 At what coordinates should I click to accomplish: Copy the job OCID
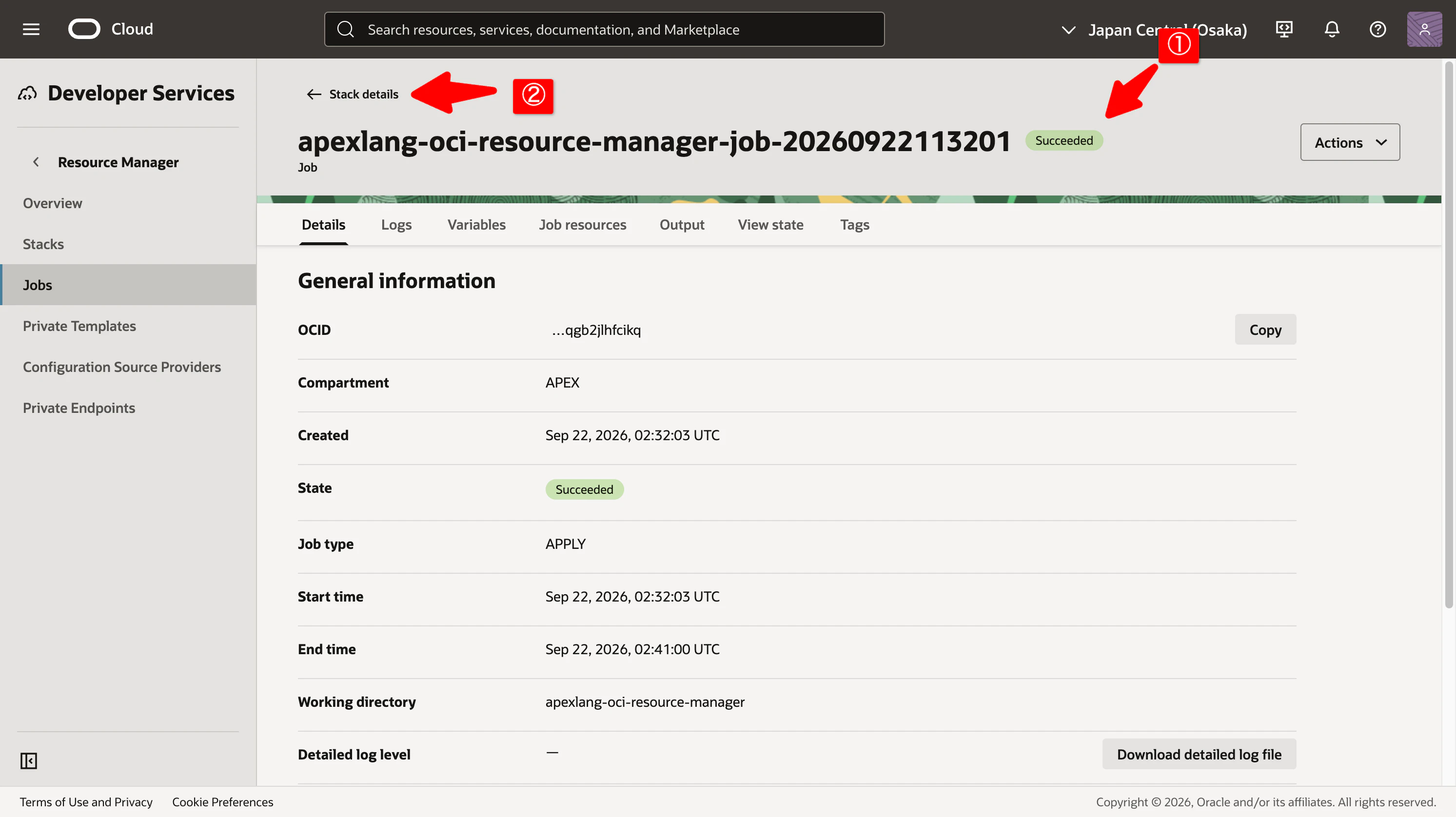[x=1265, y=330]
